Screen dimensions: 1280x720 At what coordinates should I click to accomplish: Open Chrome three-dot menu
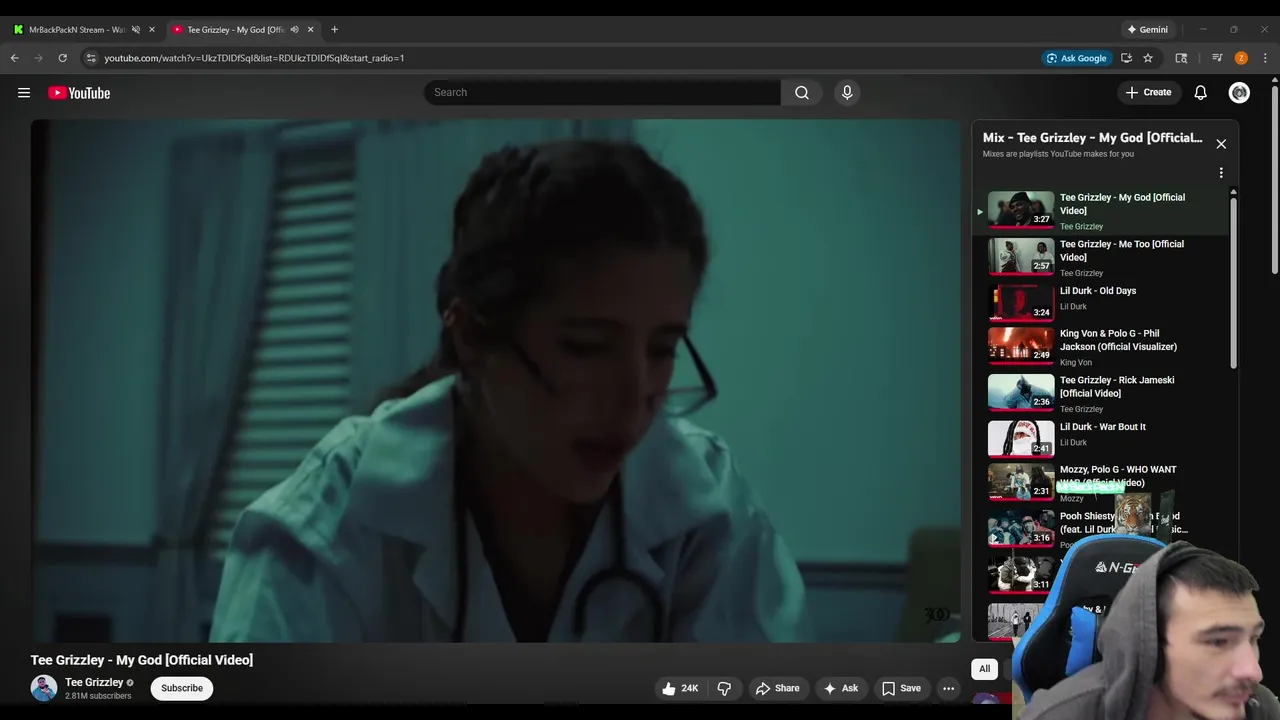(1265, 58)
